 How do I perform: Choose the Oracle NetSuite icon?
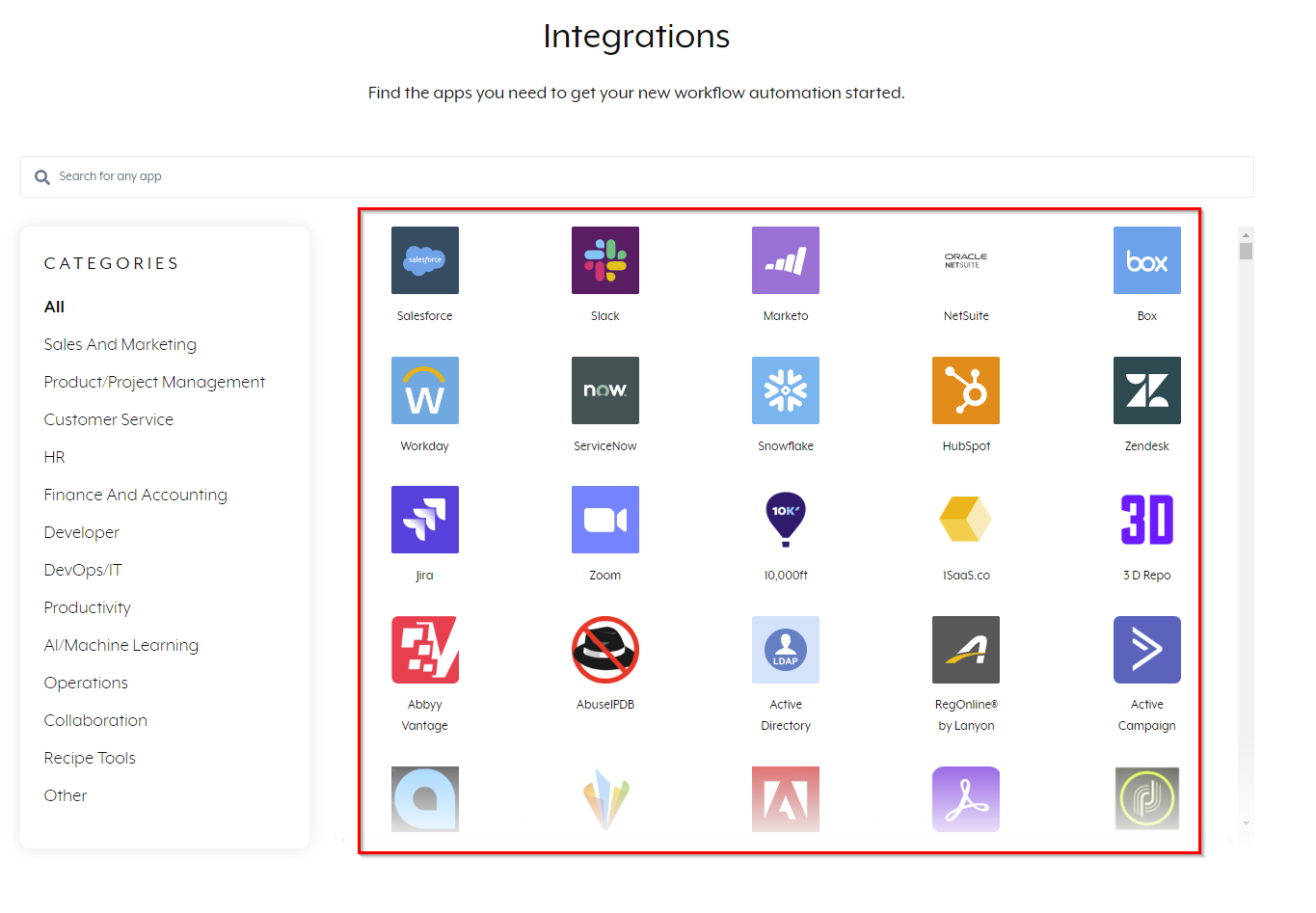click(965, 260)
